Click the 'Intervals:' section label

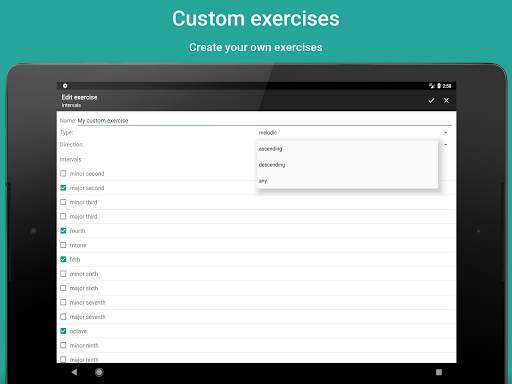(x=71, y=159)
